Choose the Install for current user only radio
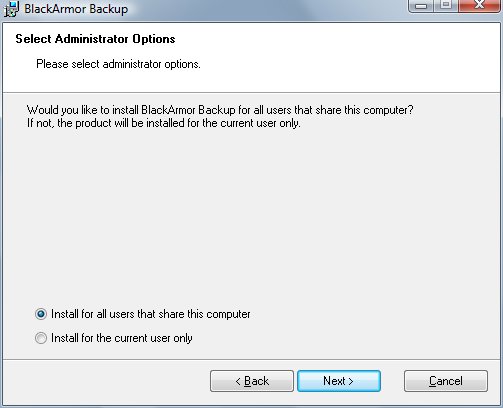The width and height of the screenshot is (503, 408). tap(41, 338)
